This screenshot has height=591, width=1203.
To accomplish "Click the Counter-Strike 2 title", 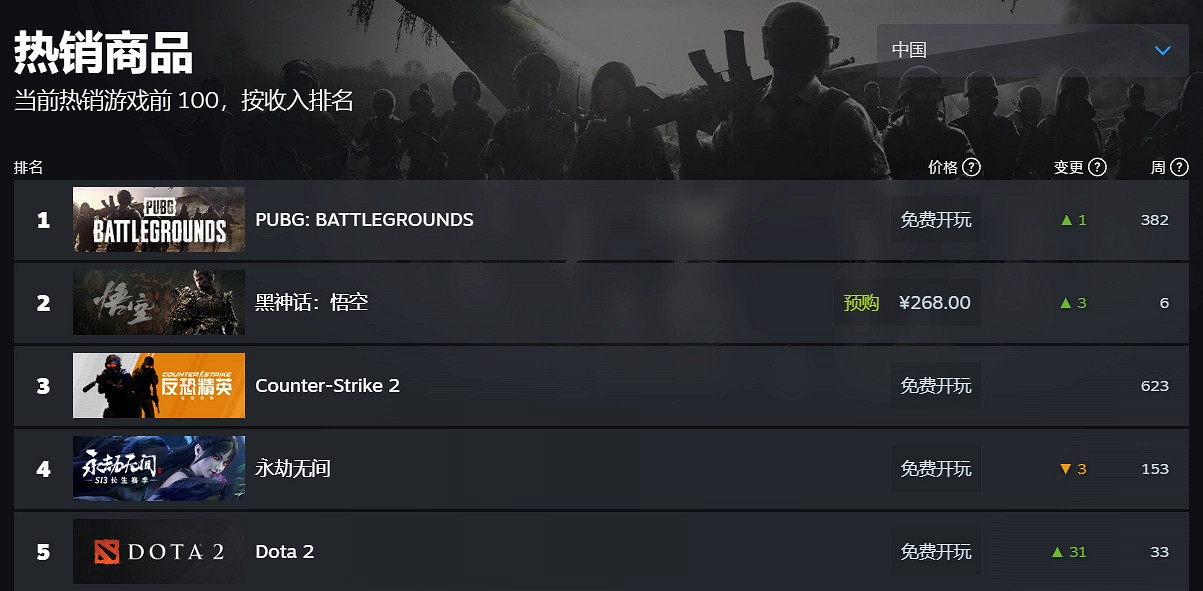I will (x=327, y=385).
